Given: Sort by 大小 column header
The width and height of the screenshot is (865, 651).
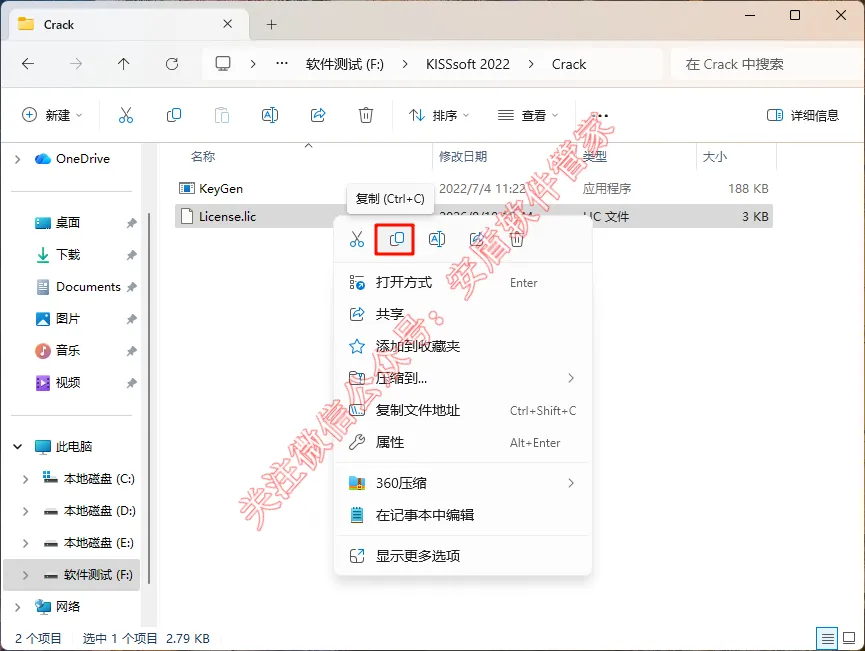Looking at the screenshot, I should (714, 157).
